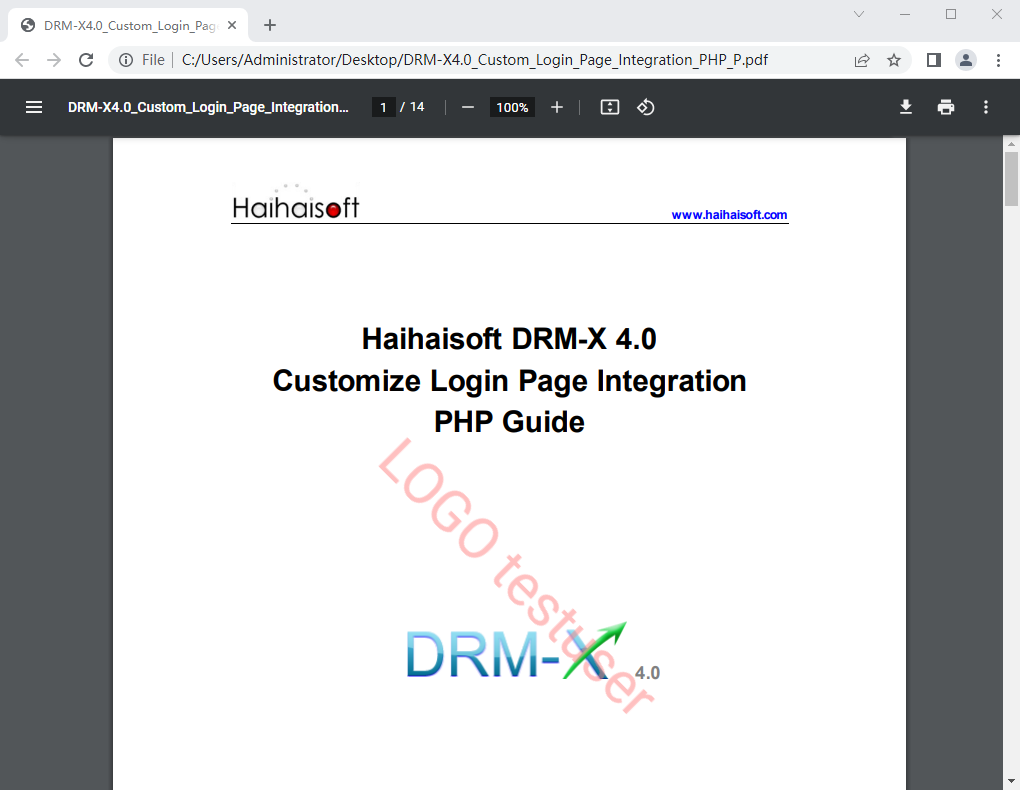The width and height of the screenshot is (1020, 790).
Task: Click the Fit to page icon
Action: point(610,107)
